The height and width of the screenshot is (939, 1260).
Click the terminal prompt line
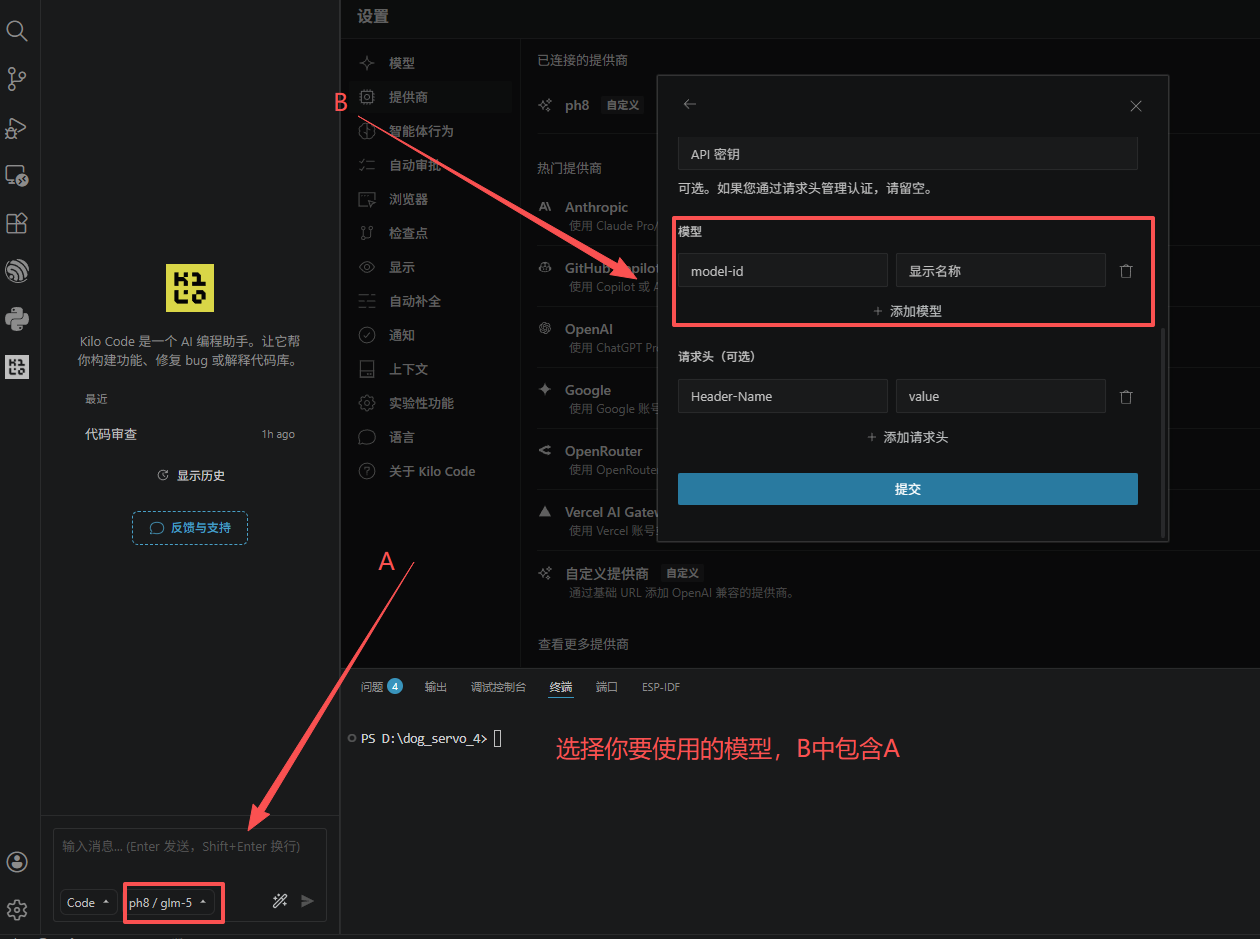tap(430, 739)
